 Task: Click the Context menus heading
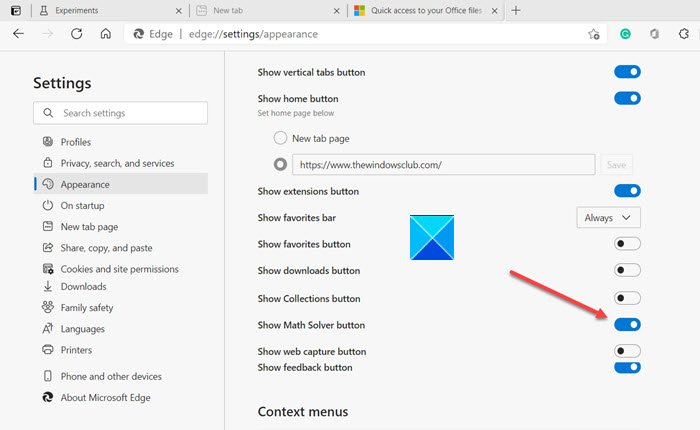point(303,412)
